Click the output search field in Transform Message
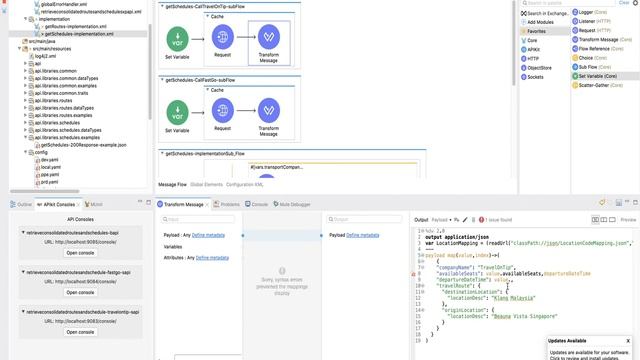 coord(364,219)
